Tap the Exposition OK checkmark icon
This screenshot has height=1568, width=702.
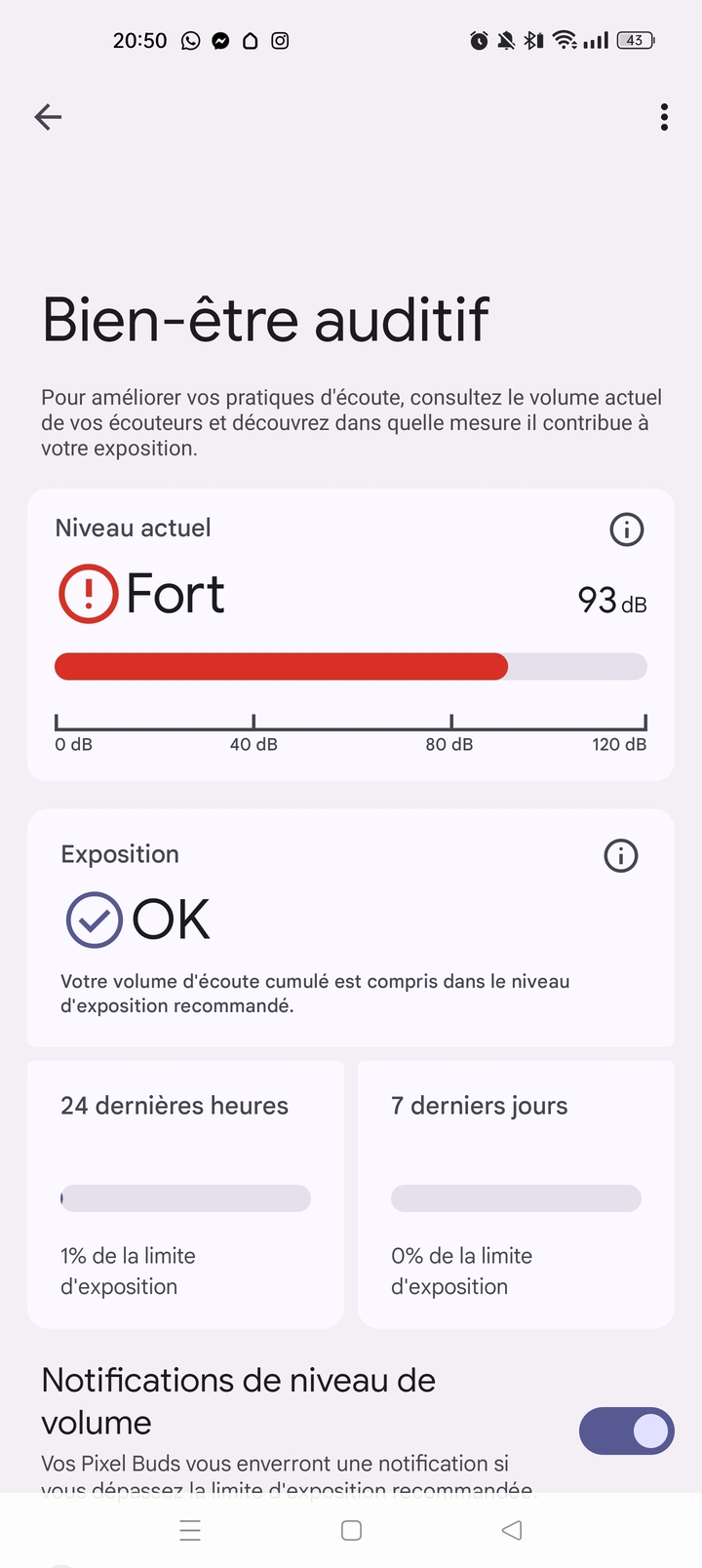pos(94,920)
